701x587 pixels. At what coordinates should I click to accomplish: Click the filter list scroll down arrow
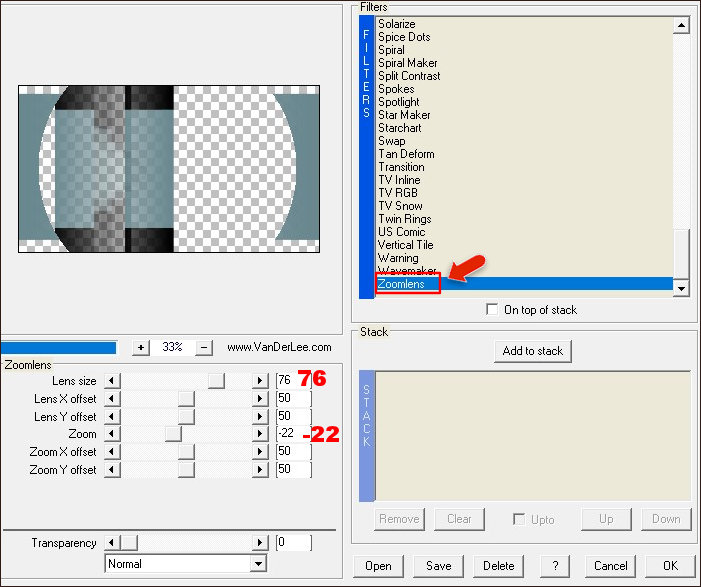(682, 288)
